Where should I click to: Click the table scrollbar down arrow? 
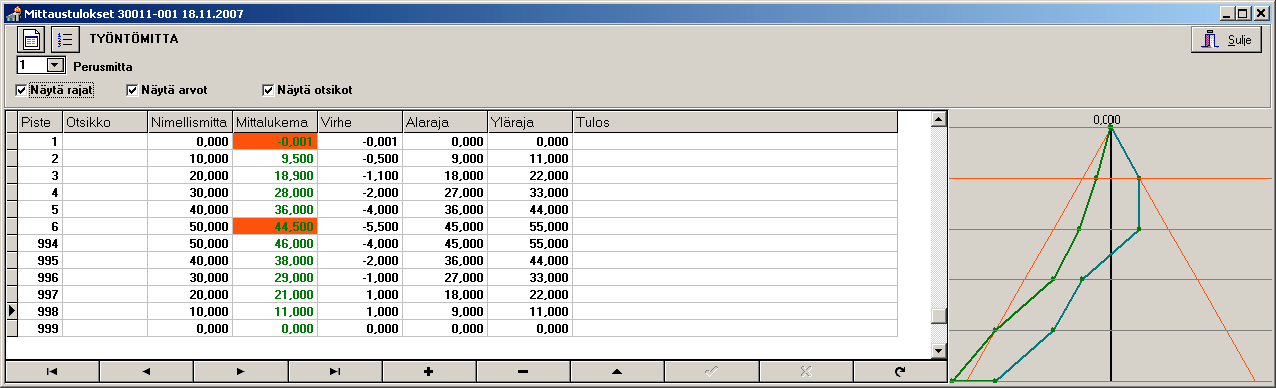[x=938, y=351]
